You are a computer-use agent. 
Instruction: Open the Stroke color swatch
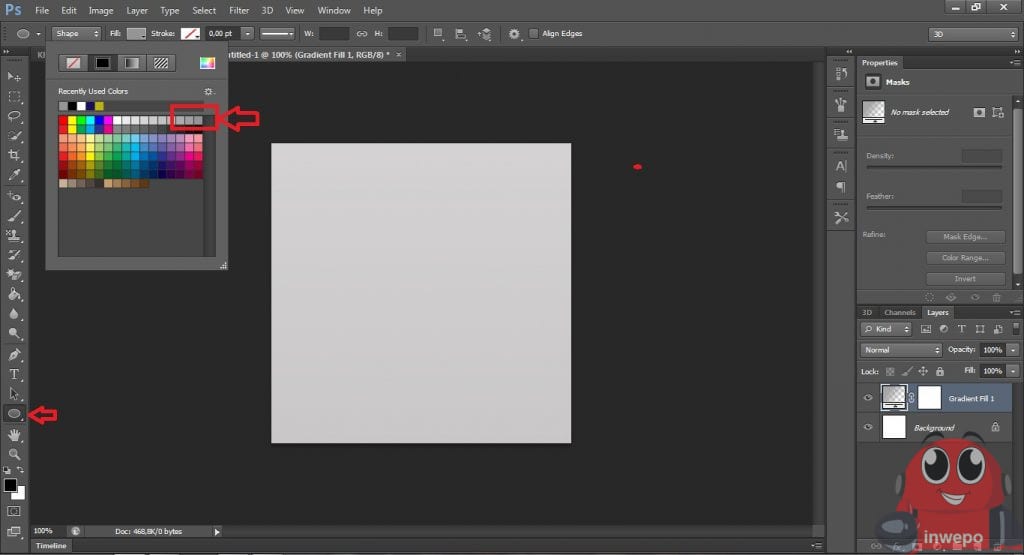click(x=190, y=33)
